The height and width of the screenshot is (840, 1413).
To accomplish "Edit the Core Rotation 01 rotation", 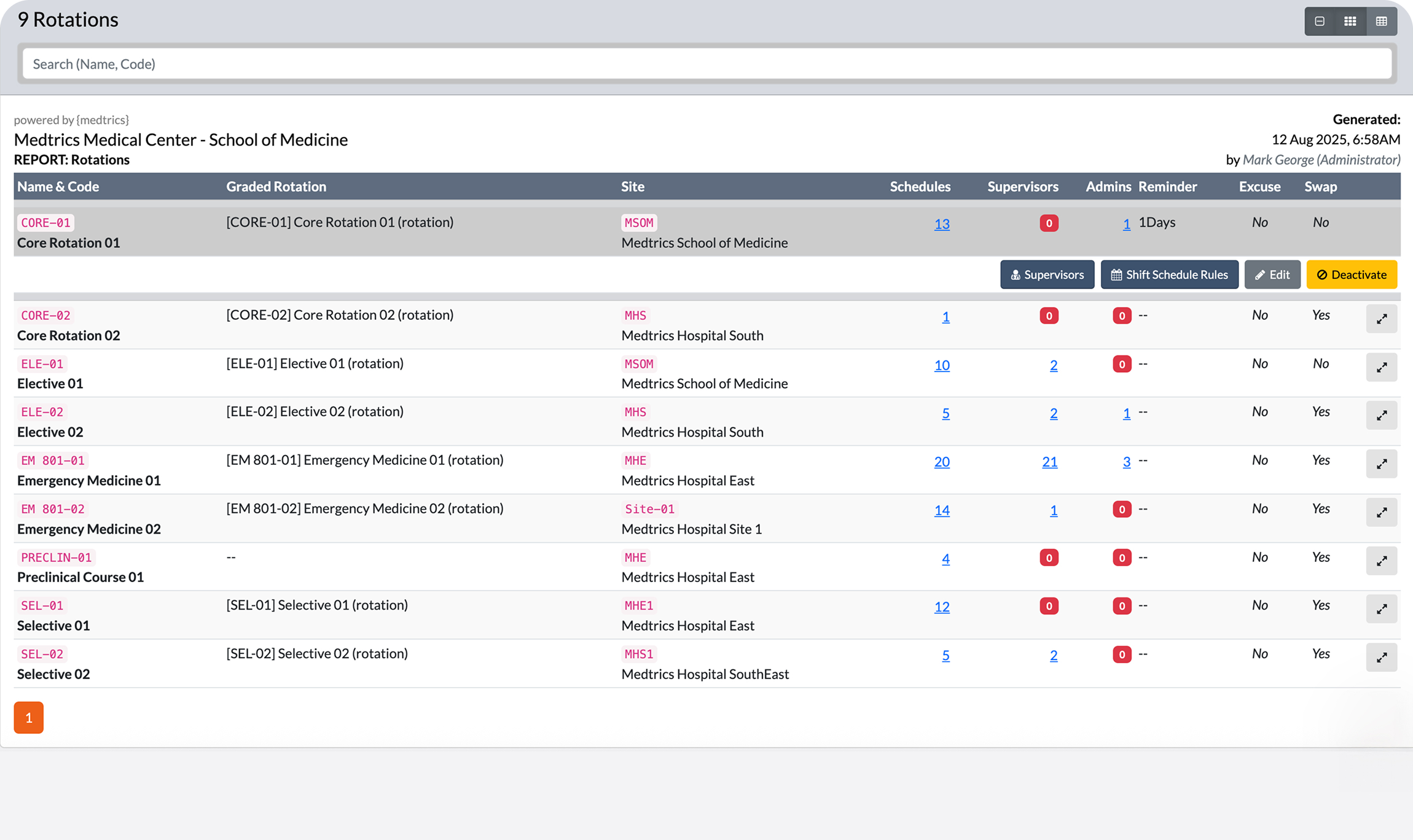I will (1272, 274).
